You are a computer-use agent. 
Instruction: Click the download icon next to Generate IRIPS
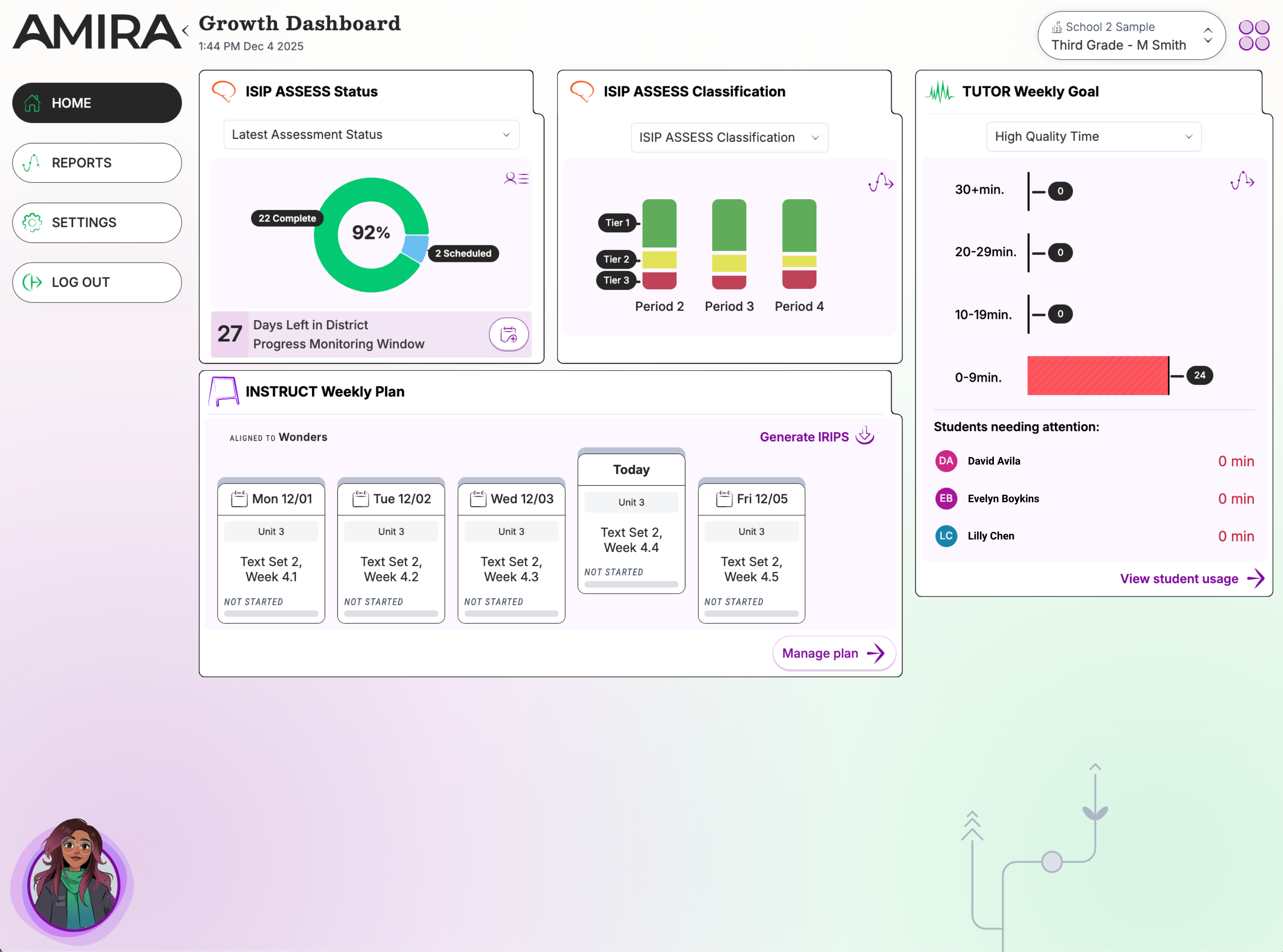[x=864, y=436]
